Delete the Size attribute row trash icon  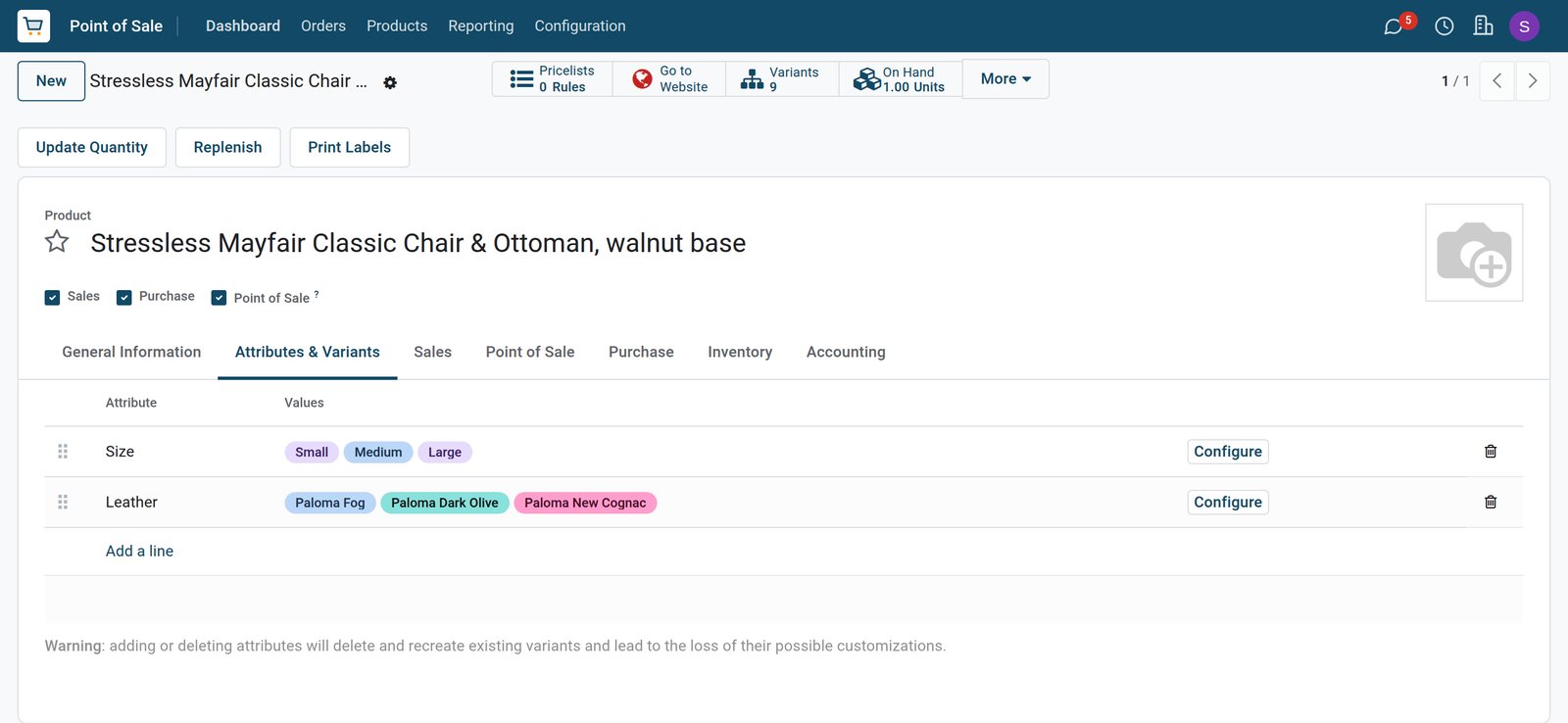coord(1491,452)
